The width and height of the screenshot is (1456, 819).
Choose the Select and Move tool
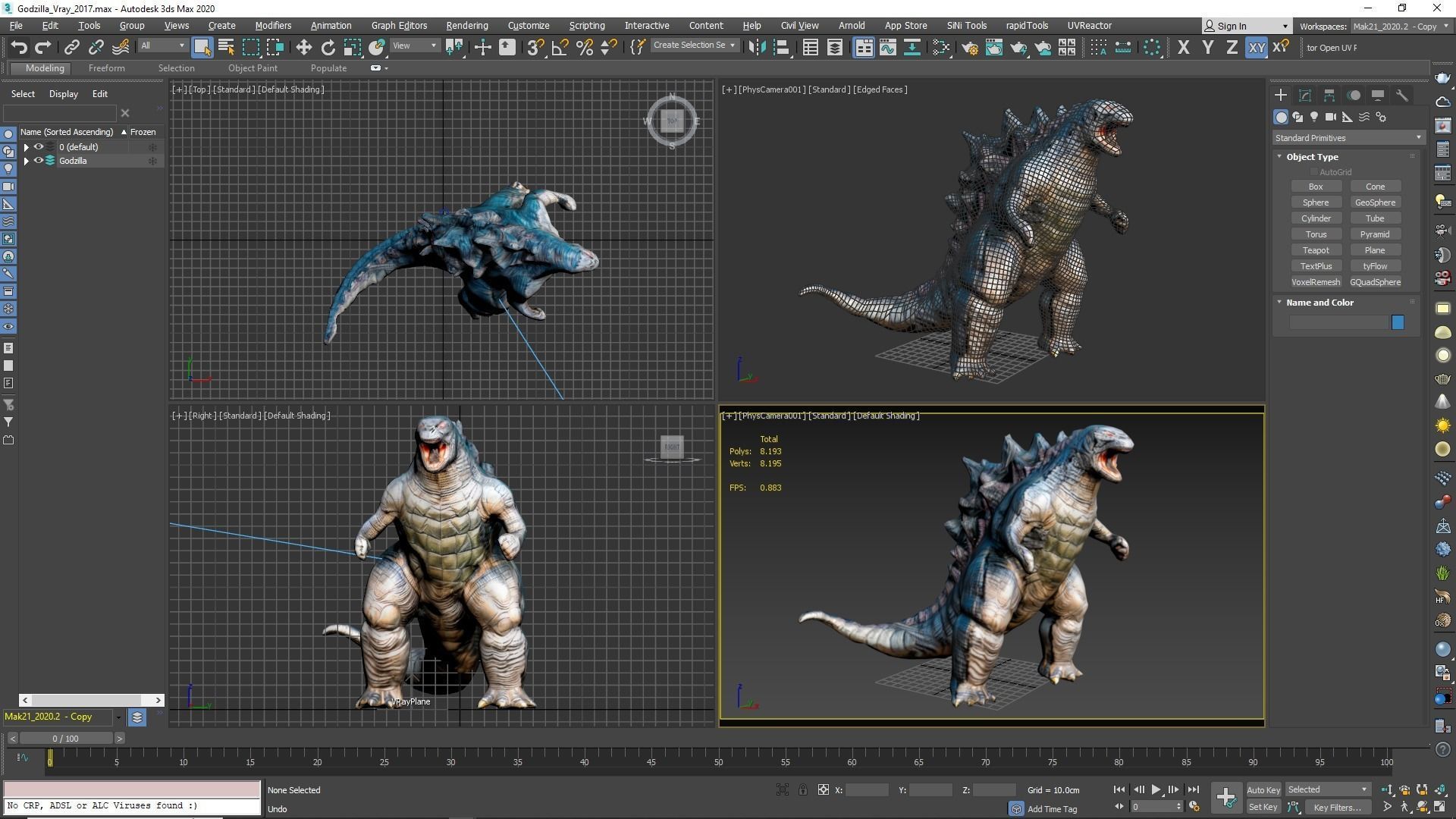[303, 47]
